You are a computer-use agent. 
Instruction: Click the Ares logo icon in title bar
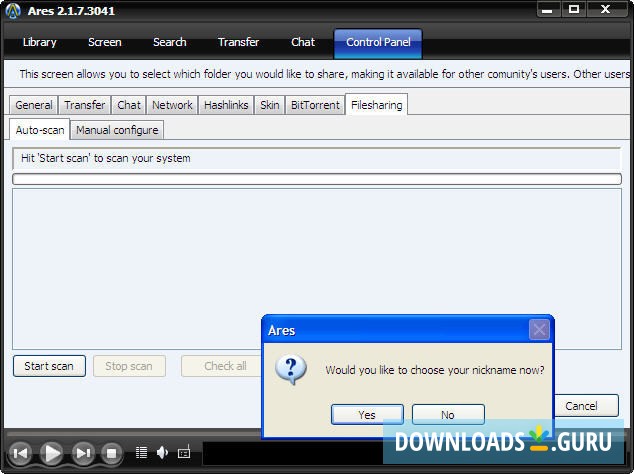point(13,11)
